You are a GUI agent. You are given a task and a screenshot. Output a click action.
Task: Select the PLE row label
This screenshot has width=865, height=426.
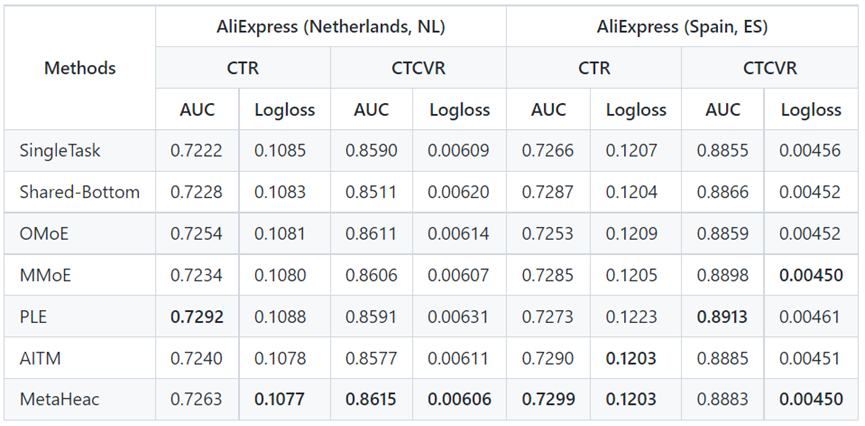(x=34, y=316)
